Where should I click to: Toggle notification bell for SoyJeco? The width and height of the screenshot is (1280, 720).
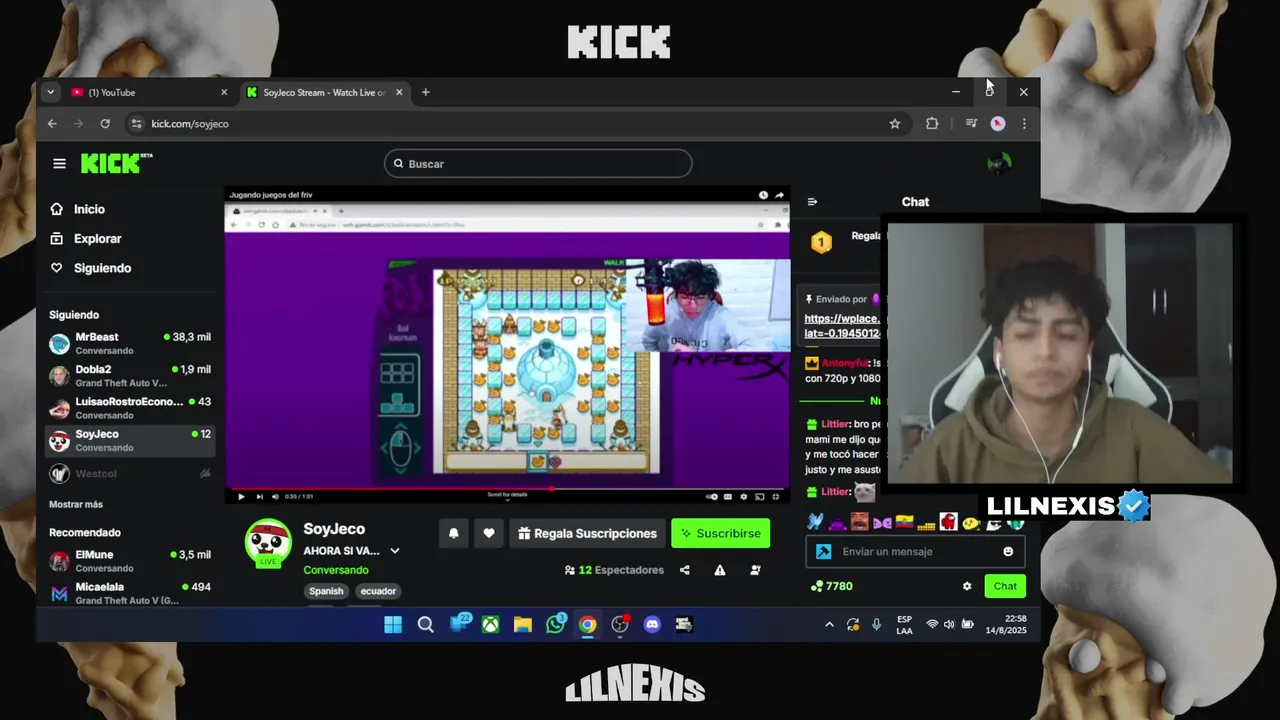click(x=453, y=533)
